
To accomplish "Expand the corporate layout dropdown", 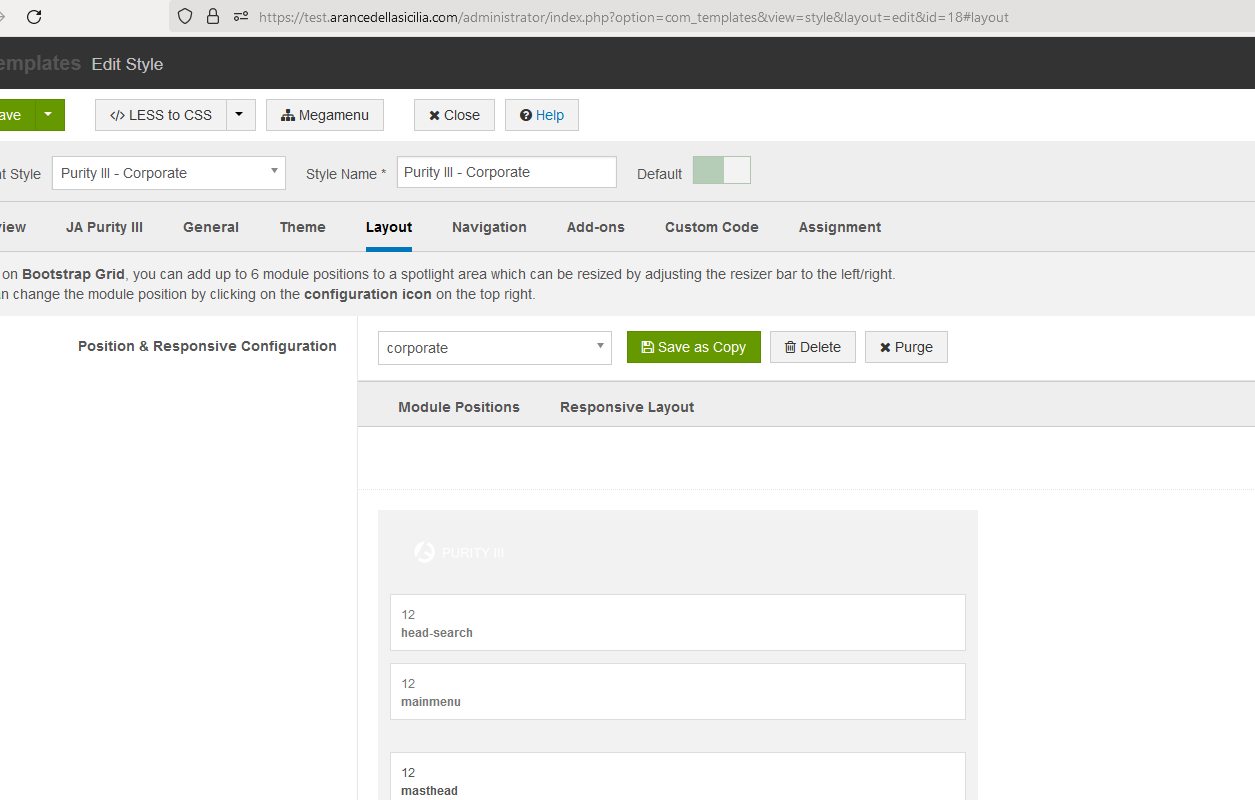I will (x=494, y=348).
